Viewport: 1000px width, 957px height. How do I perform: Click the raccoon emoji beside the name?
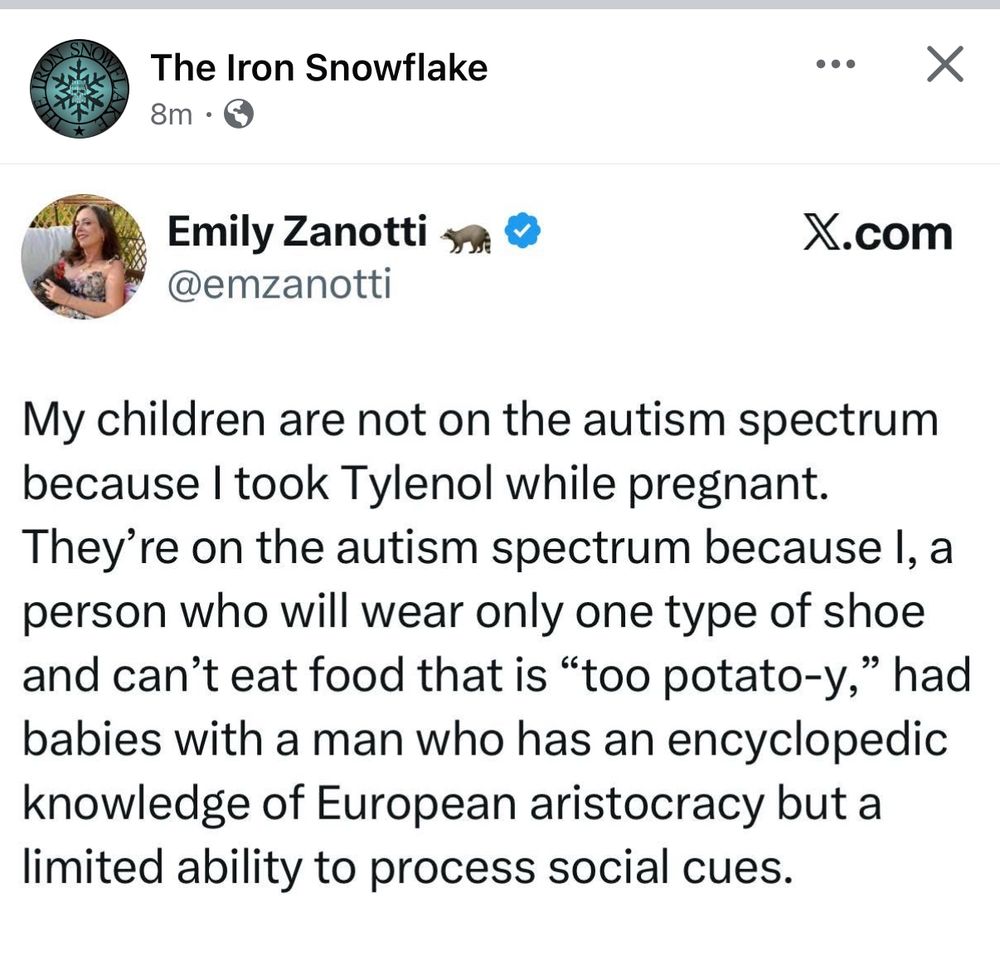coord(467,236)
